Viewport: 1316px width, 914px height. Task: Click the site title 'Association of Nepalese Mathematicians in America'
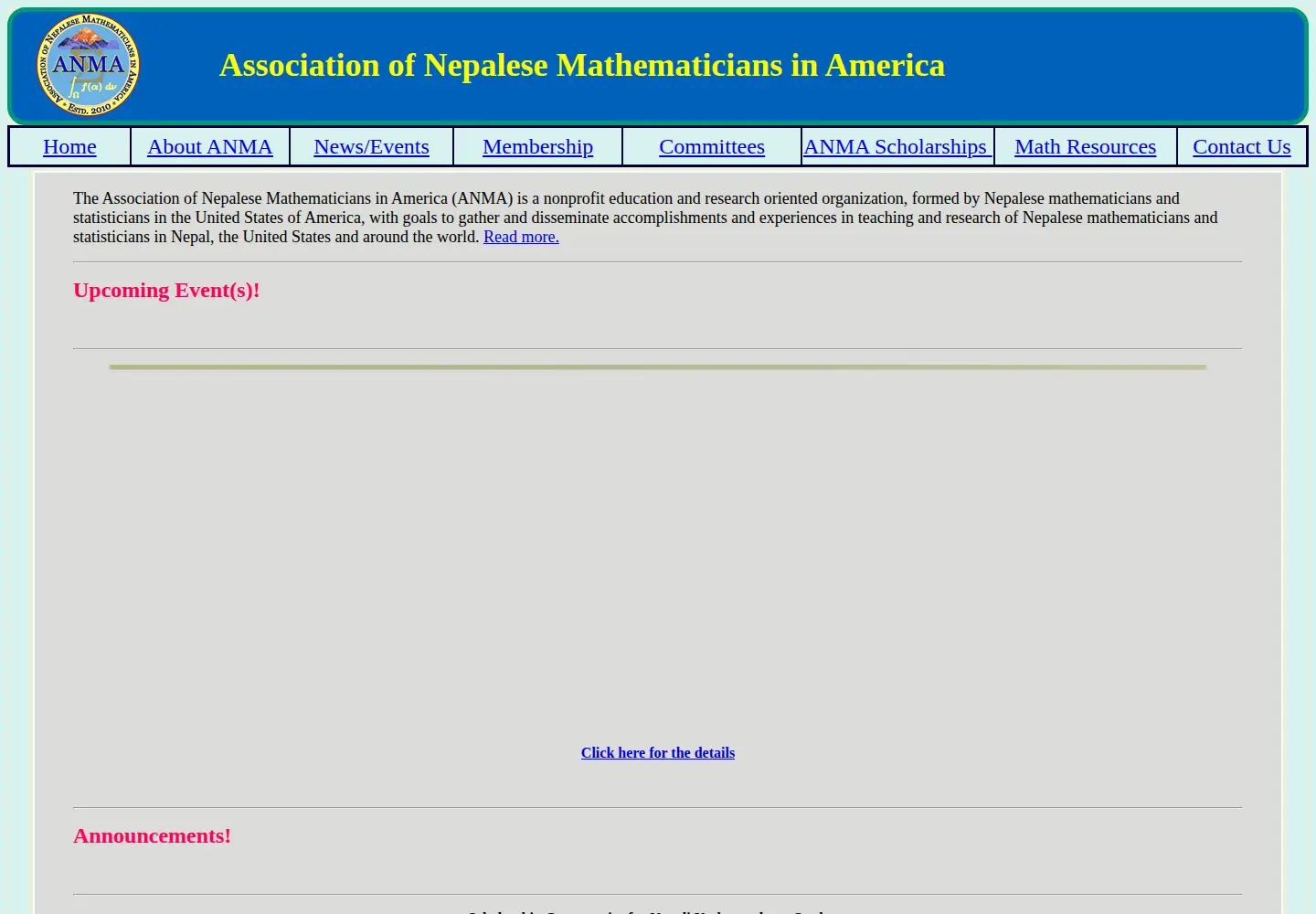[582, 65]
